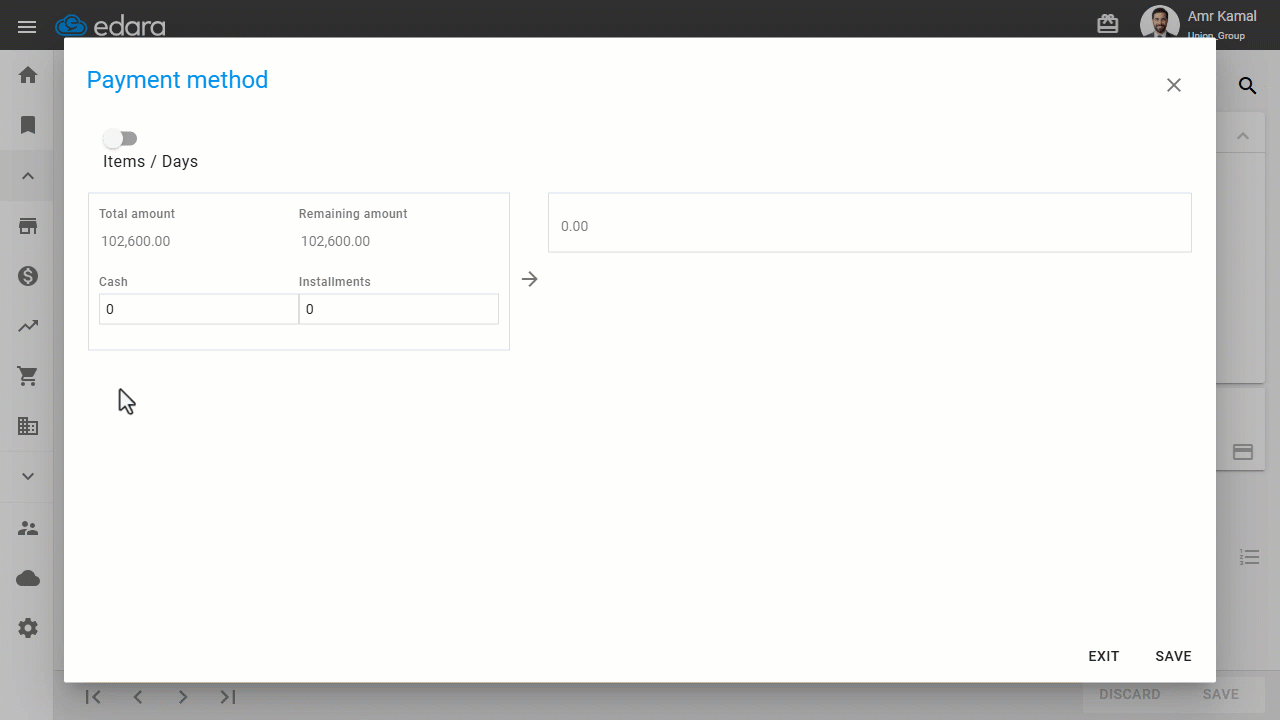The image size is (1280, 720).
Task: Click DISCARD button behind dialog
Action: point(1130,694)
